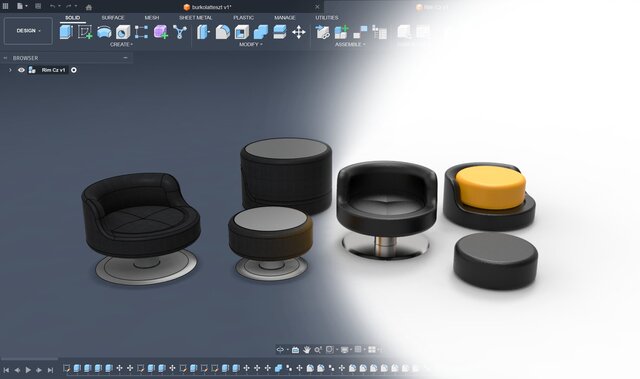Click the Undo arrow icon
The image size is (640, 379).
52,7
